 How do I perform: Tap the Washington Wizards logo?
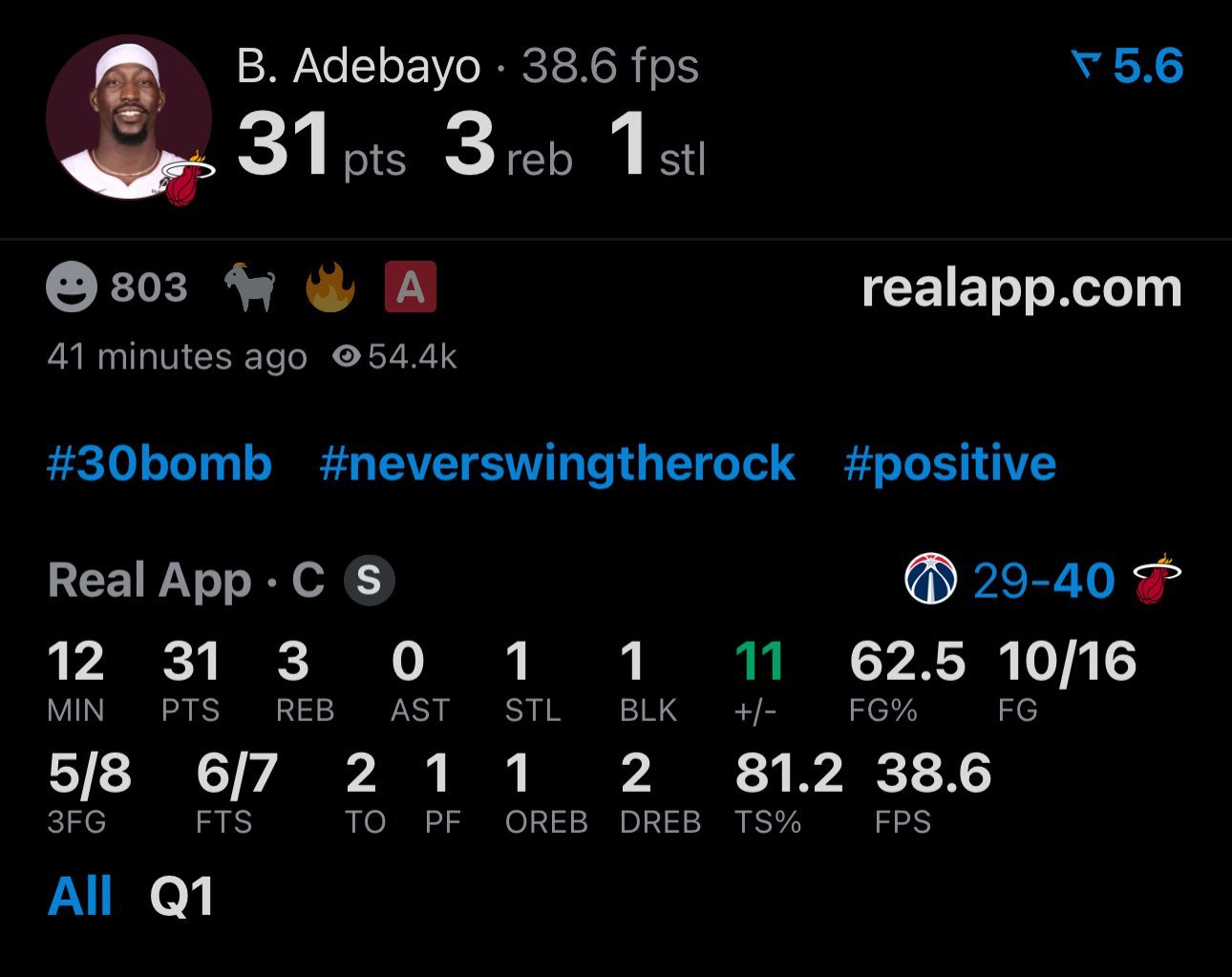931,579
